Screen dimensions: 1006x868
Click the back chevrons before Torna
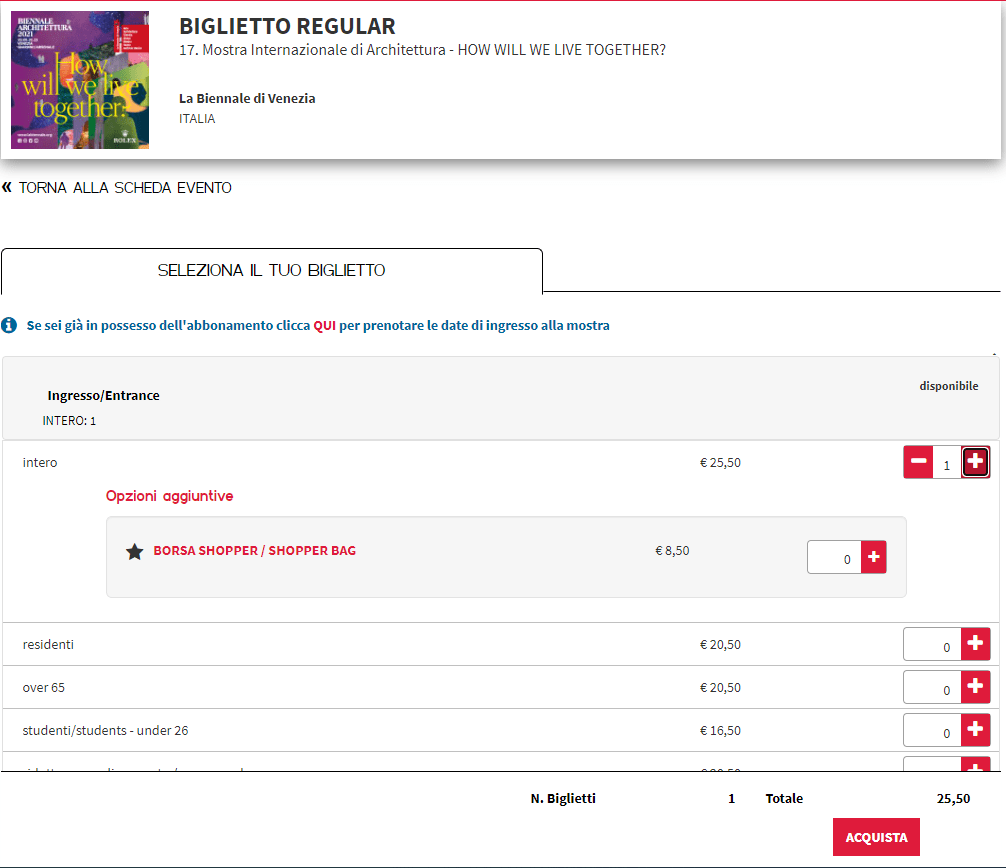7,187
